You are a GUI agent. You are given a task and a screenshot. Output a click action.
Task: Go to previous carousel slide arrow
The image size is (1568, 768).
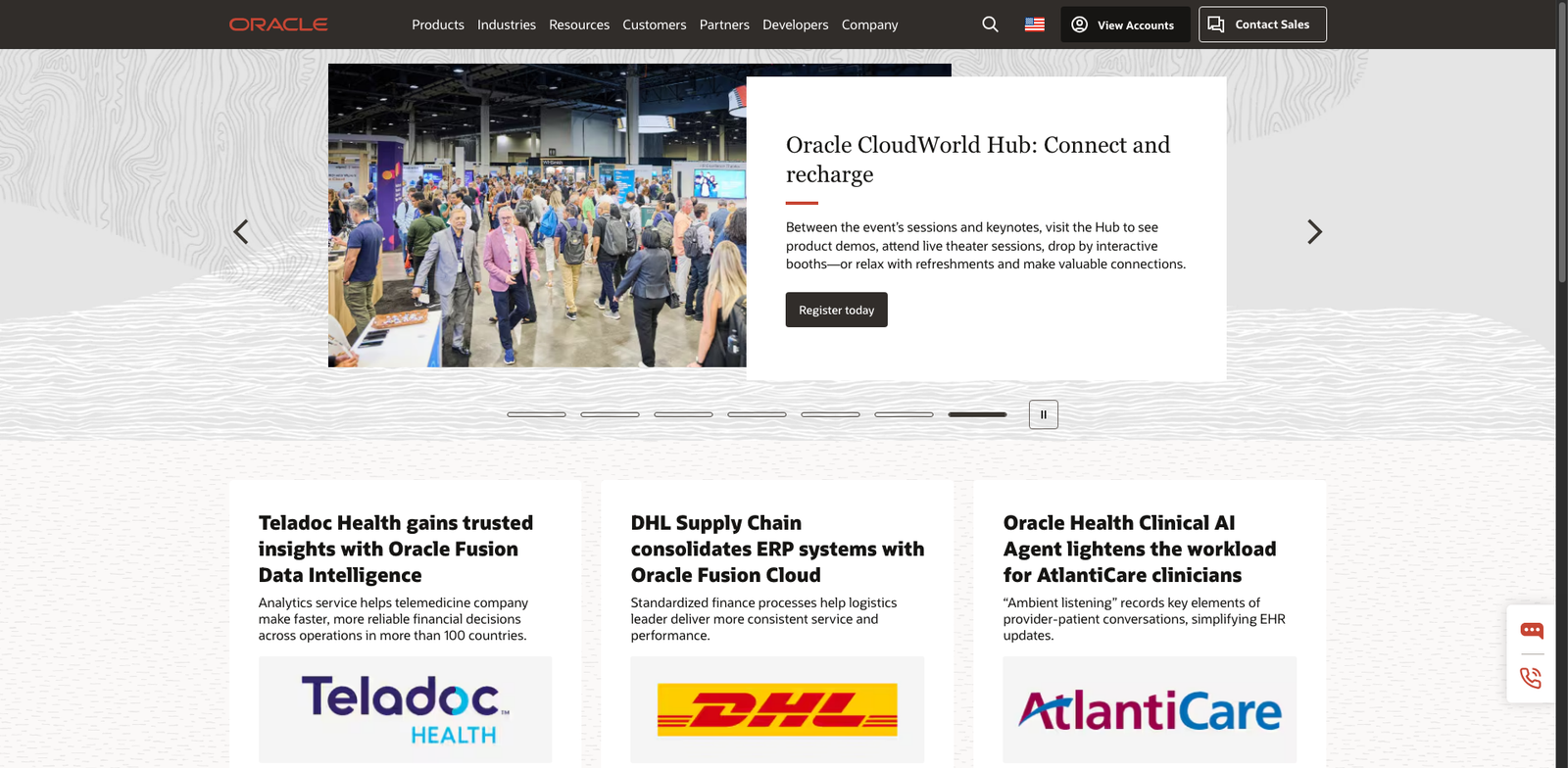(241, 232)
